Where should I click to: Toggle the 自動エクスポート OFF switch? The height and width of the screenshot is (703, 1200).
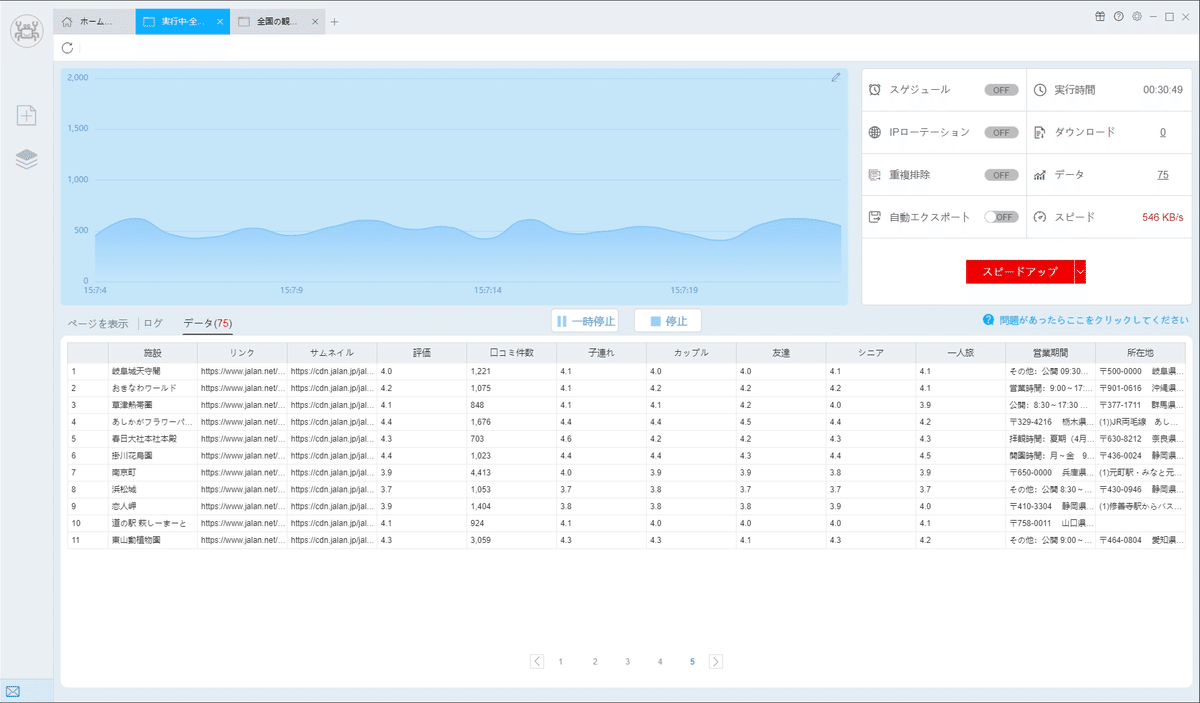coord(1001,217)
